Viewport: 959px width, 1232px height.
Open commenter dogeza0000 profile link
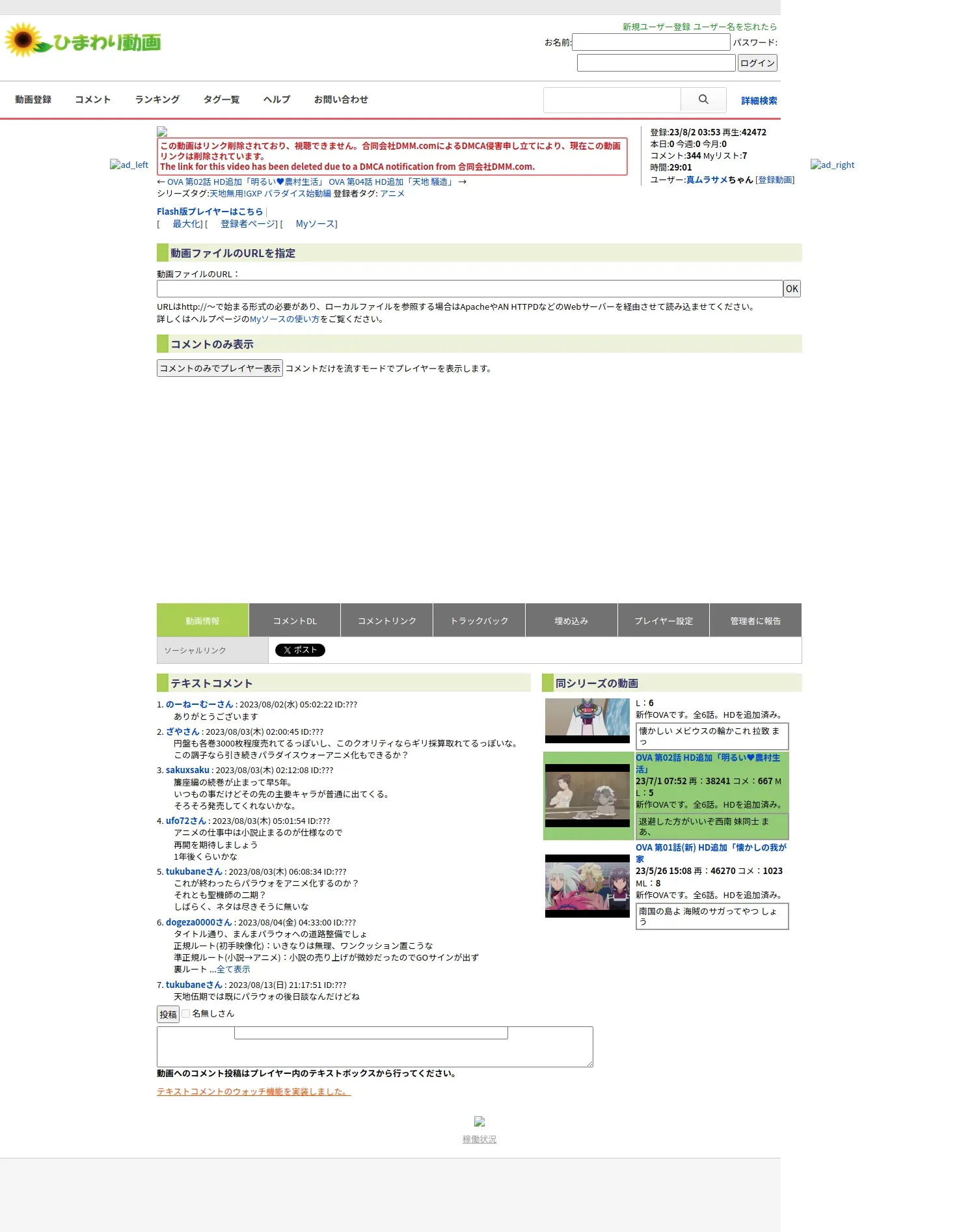[198, 922]
